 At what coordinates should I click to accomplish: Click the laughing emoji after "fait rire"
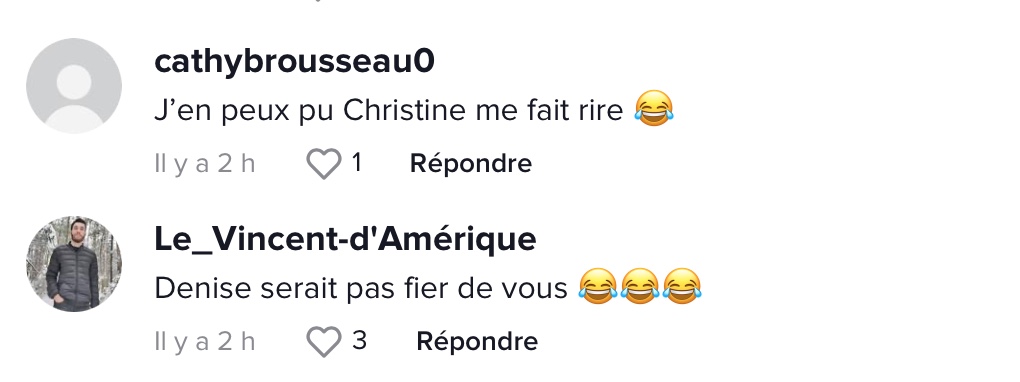(x=654, y=108)
